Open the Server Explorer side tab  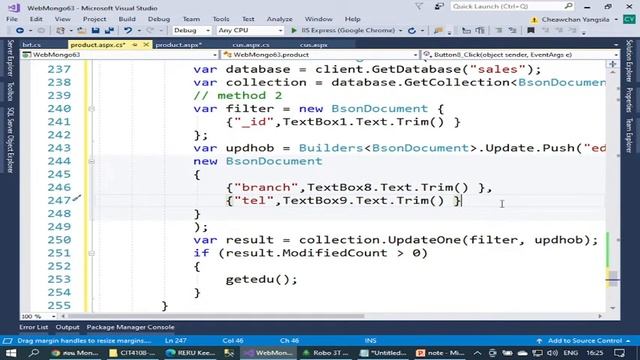point(10,58)
